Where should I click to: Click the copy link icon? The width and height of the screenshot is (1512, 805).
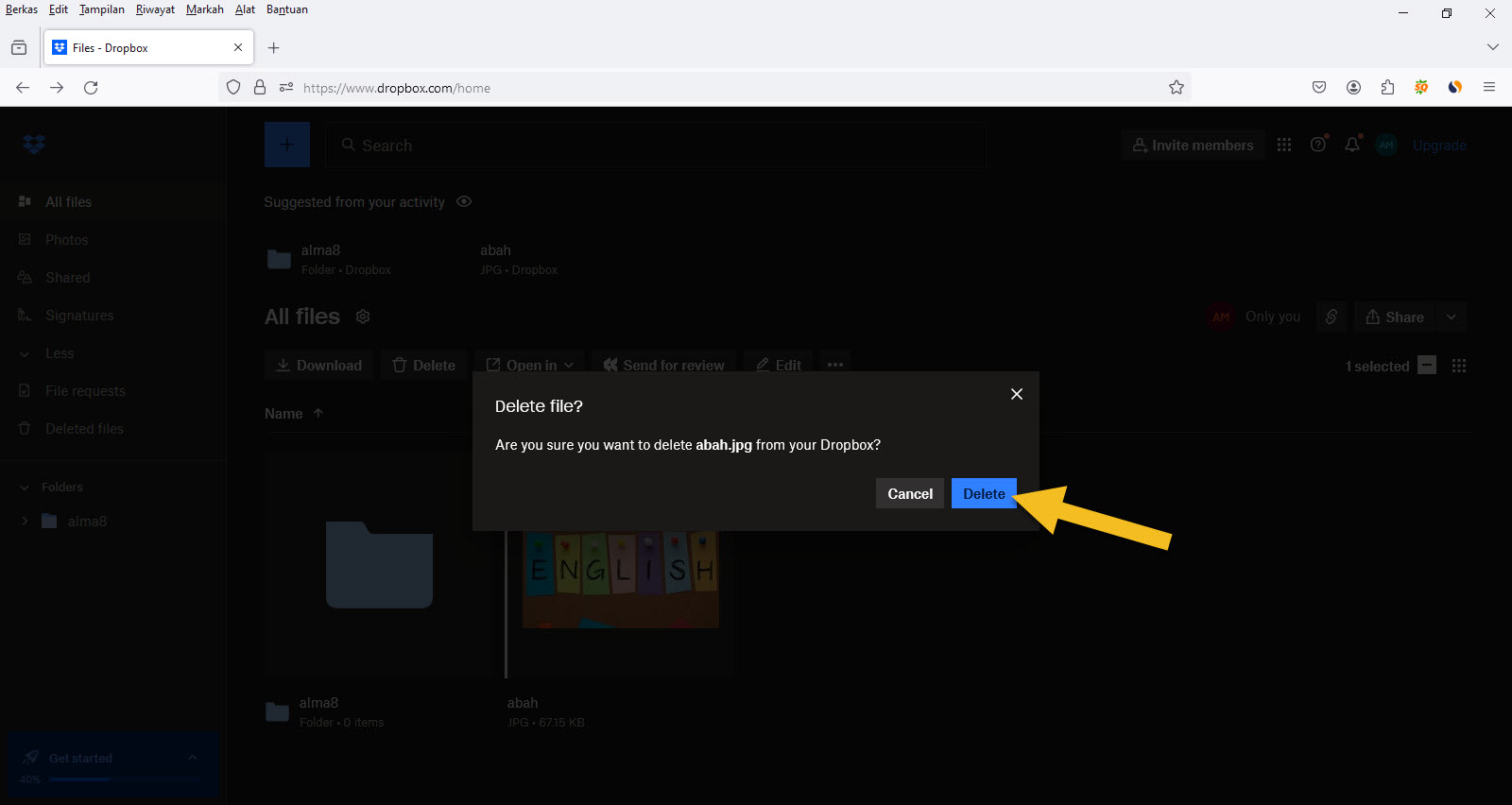pos(1332,317)
